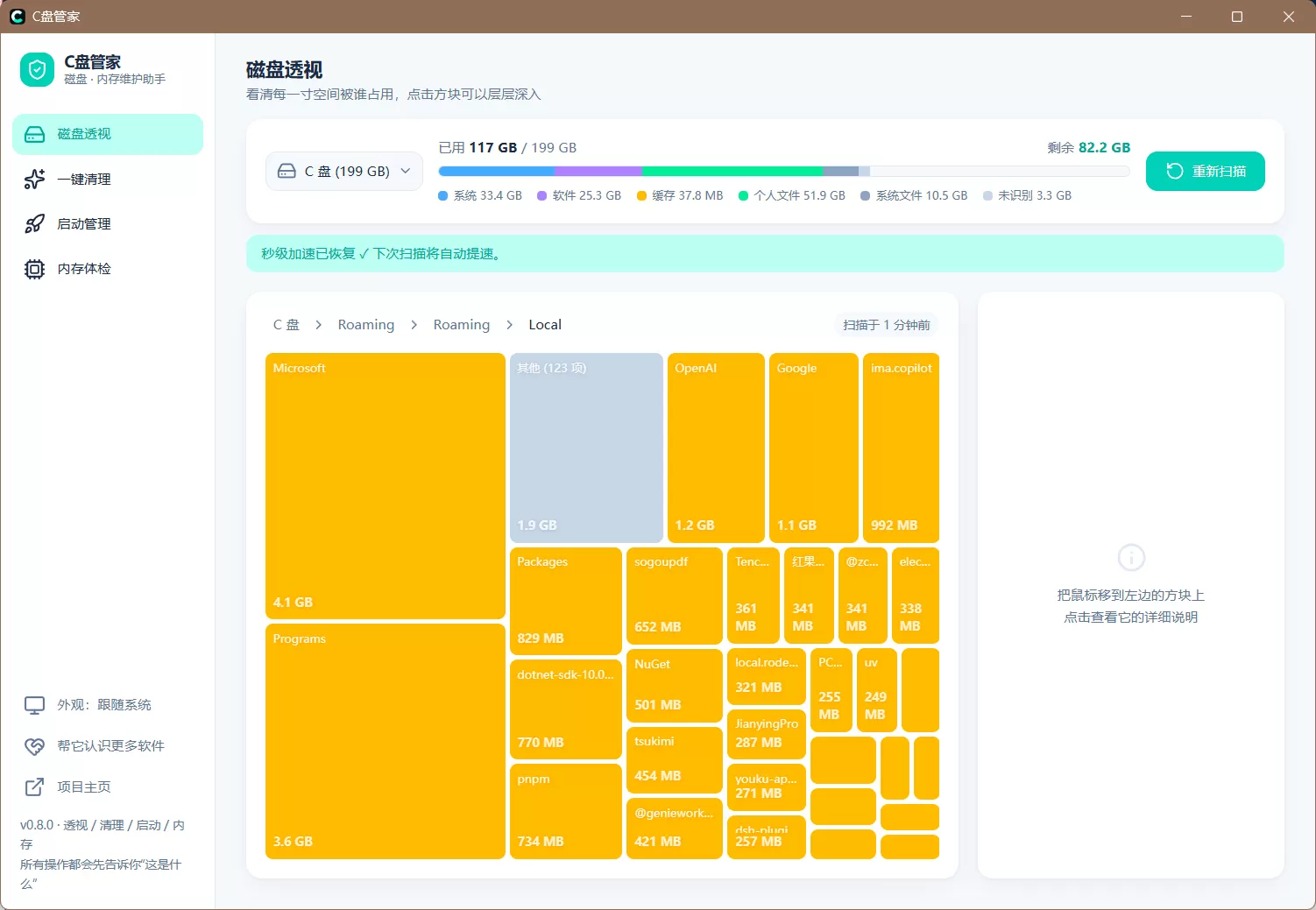Click the 内存体检 chip icon
The image size is (1316, 910).
pos(34,269)
